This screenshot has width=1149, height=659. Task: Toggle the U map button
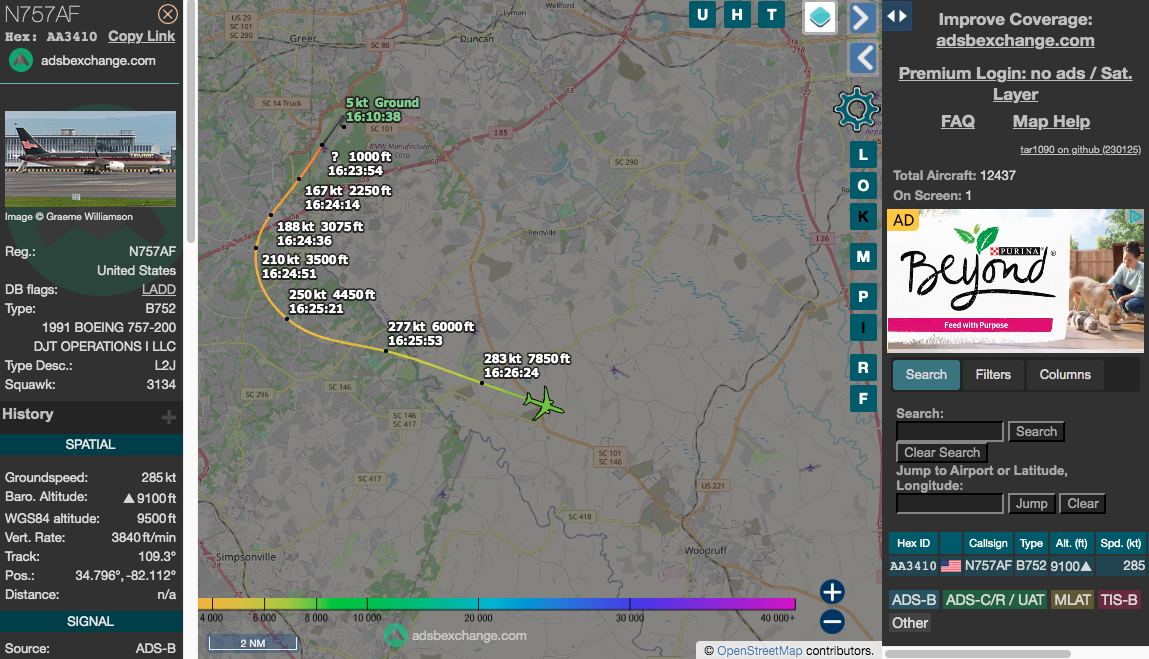(x=703, y=15)
